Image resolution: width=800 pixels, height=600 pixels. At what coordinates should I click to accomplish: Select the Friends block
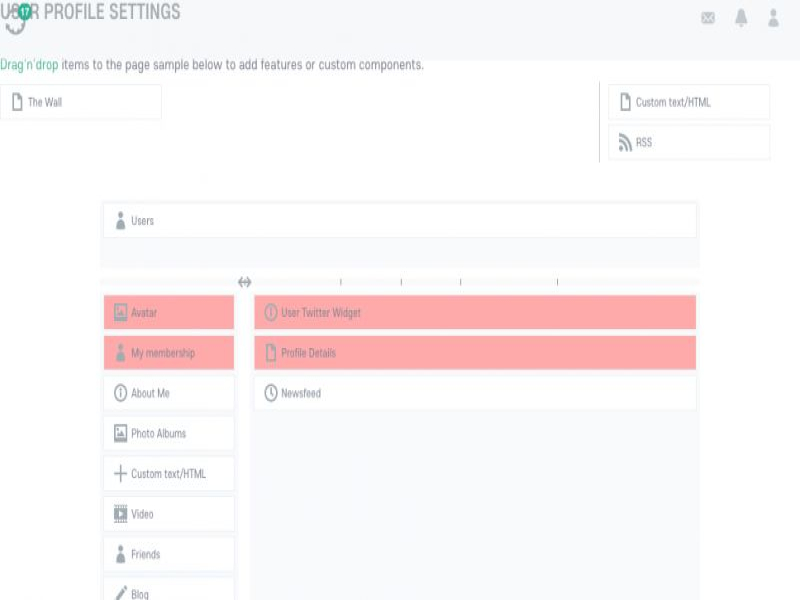tap(169, 554)
